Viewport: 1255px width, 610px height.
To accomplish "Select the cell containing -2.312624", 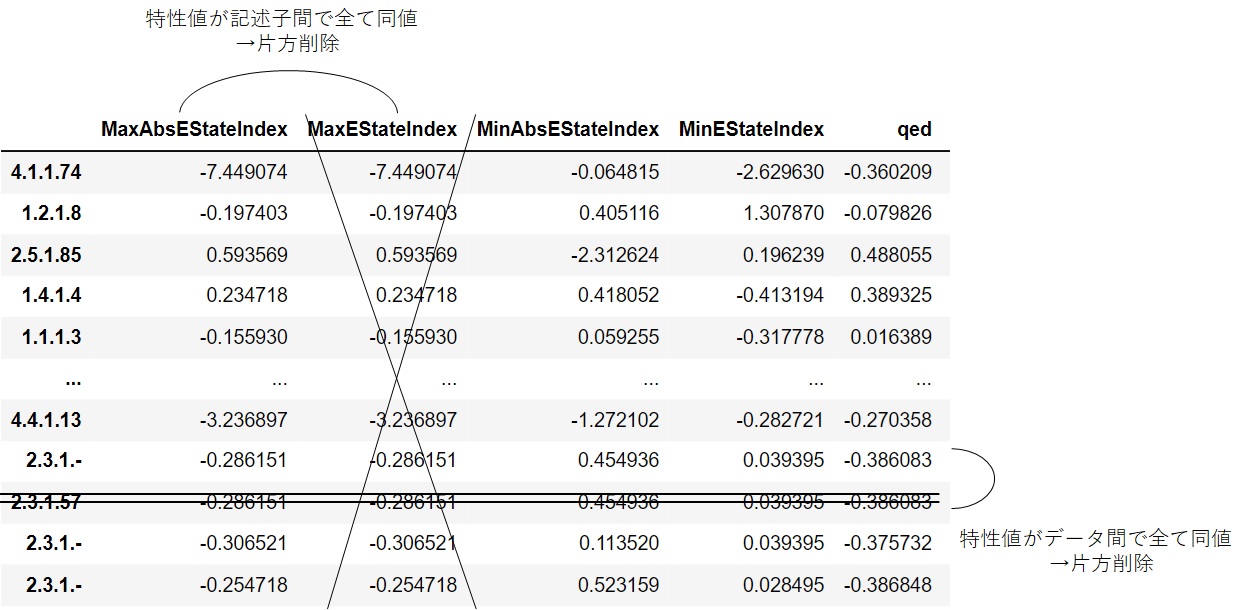I will (615, 255).
